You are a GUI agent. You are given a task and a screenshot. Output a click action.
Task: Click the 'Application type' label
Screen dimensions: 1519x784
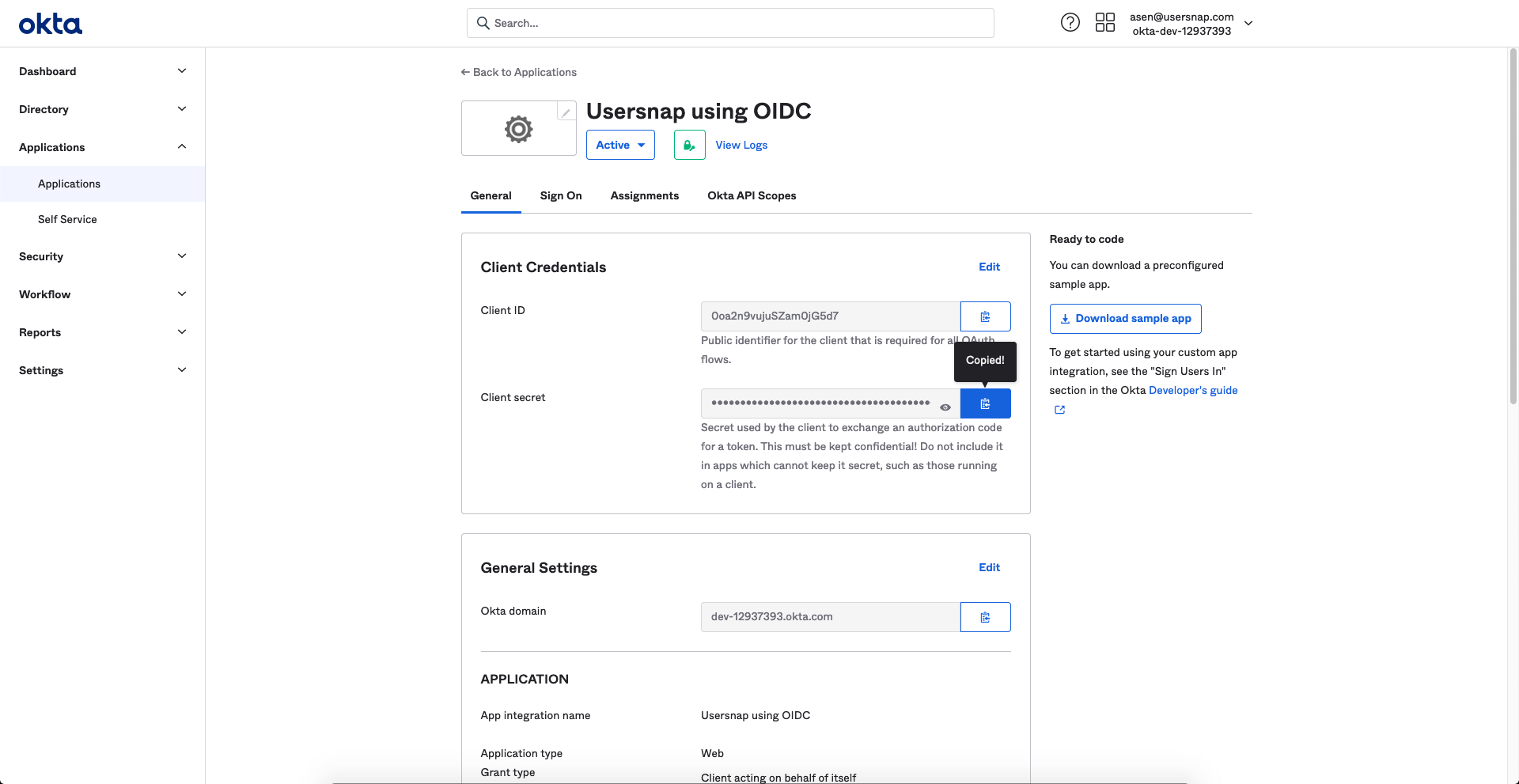click(521, 753)
